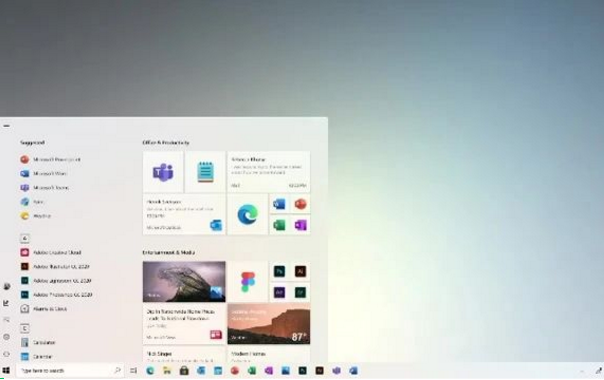Open the small Illustrator tile

pos(300,271)
